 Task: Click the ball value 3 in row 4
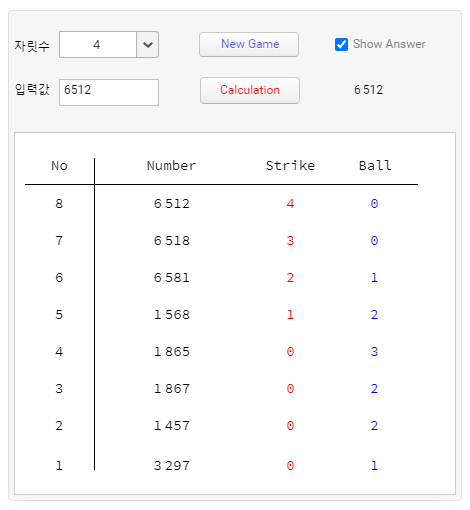pos(374,352)
